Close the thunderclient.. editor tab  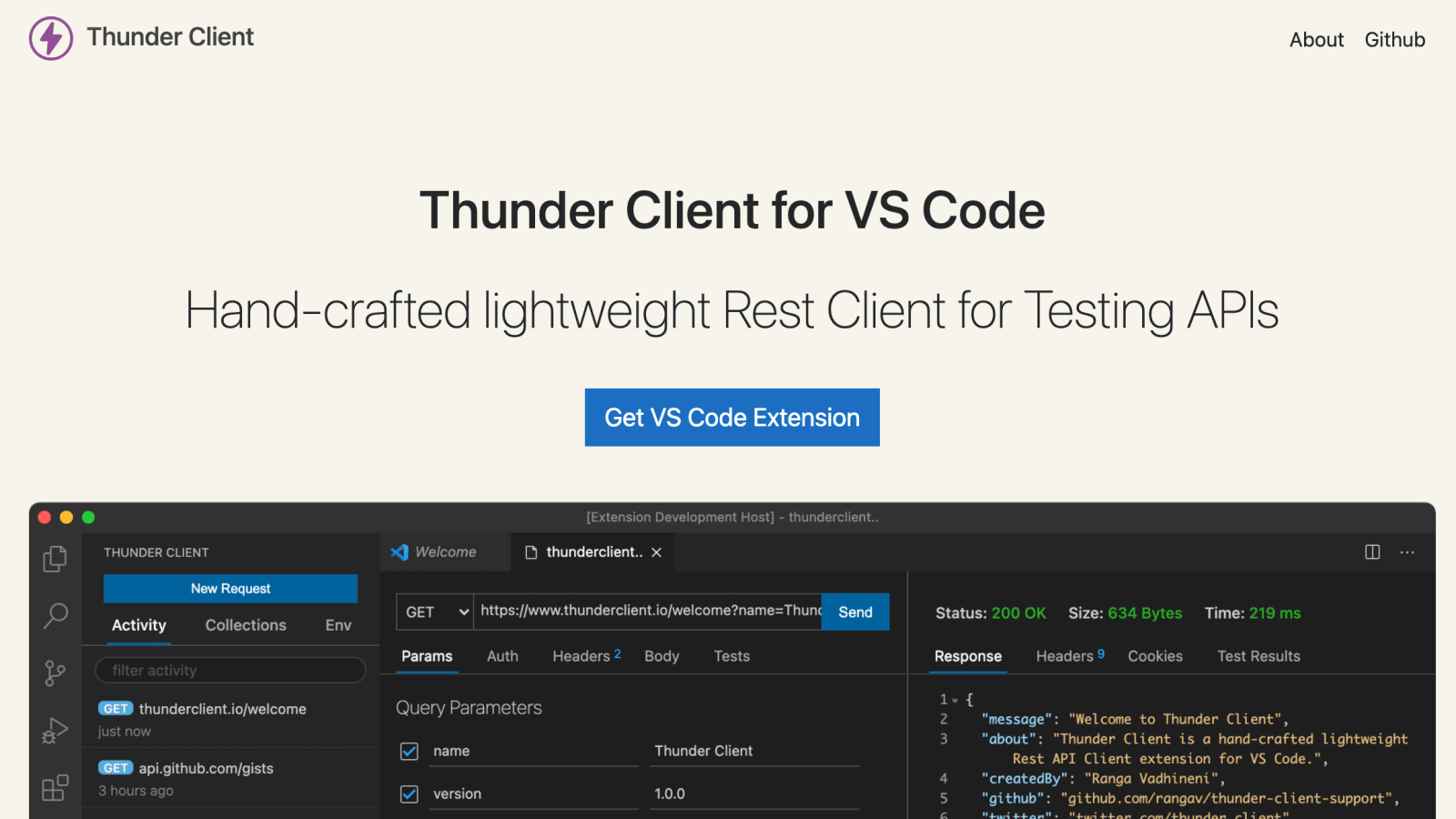pyautogui.click(x=656, y=552)
